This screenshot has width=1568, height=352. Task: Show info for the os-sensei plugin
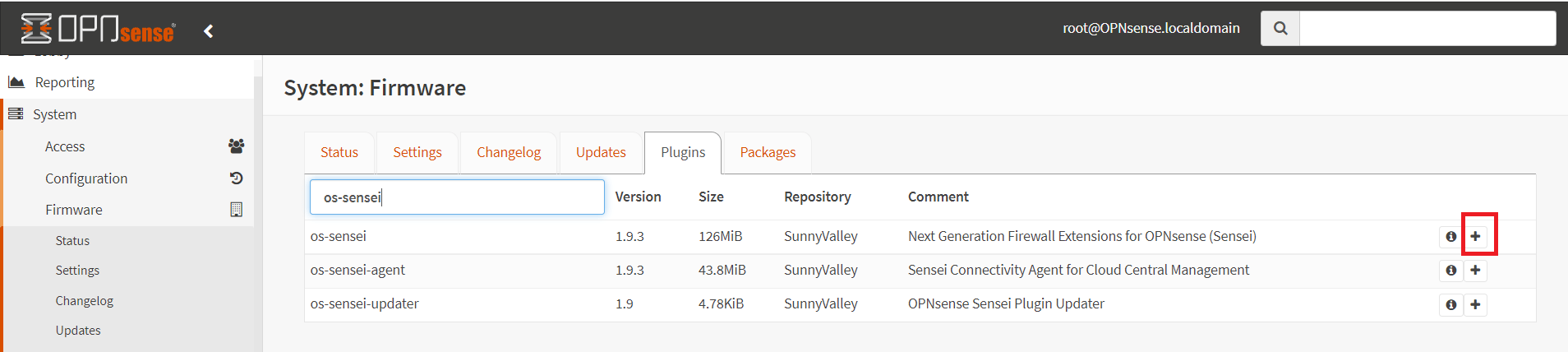[1451, 236]
